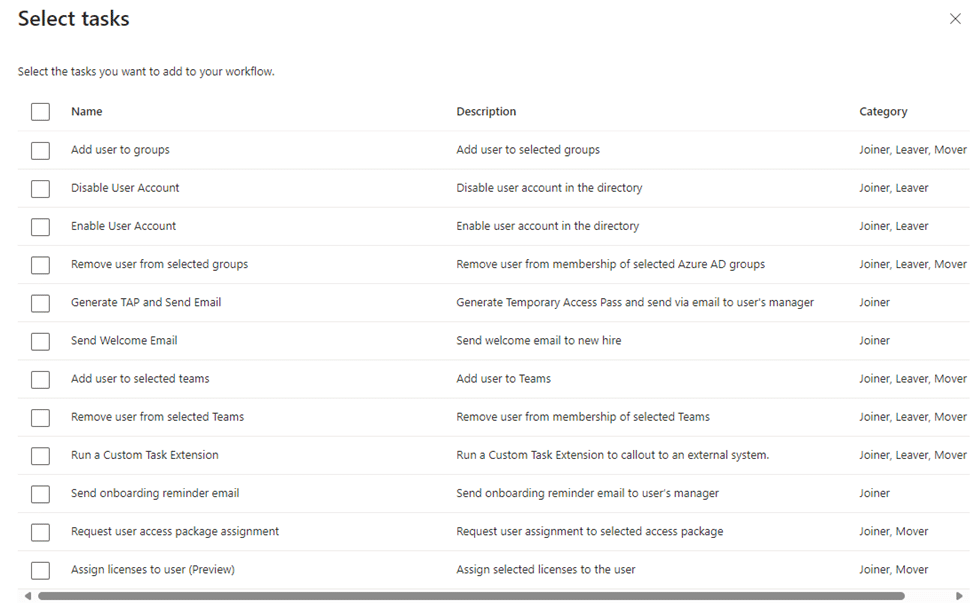This screenshot has width=975, height=608.
Task: Select the Disable User Account checkbox
Action: [x=40, y=188]
